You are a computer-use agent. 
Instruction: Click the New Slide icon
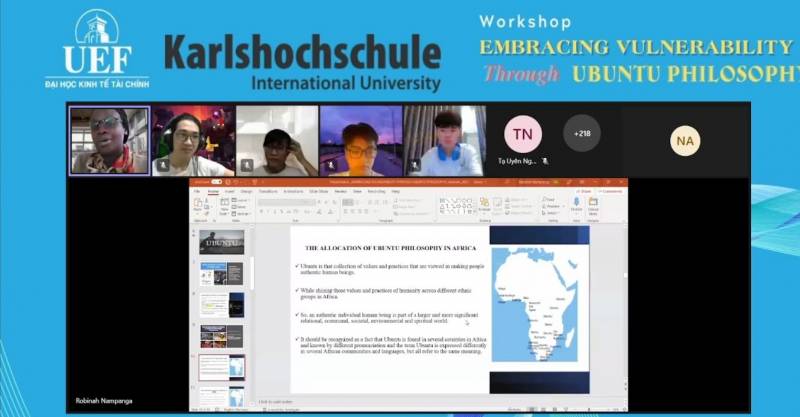coord(223,204)
